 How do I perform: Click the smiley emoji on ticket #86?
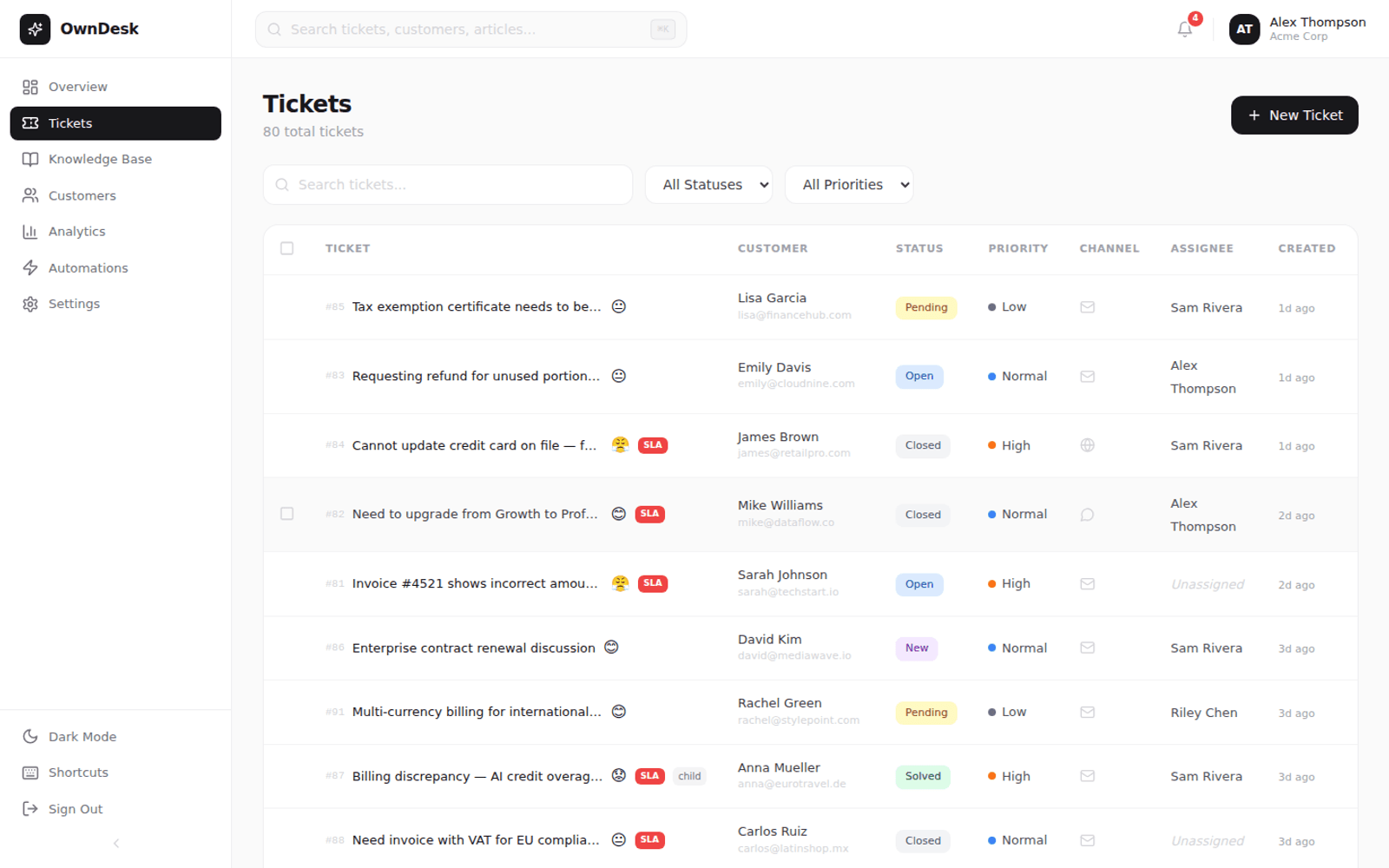[611, 648]
